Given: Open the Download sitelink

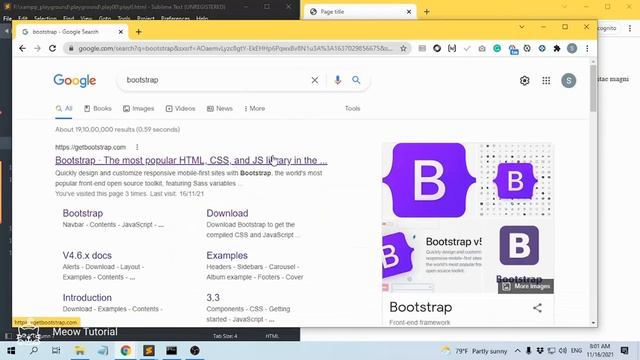Looking at the screenshot, I should [x=227, y=213].
